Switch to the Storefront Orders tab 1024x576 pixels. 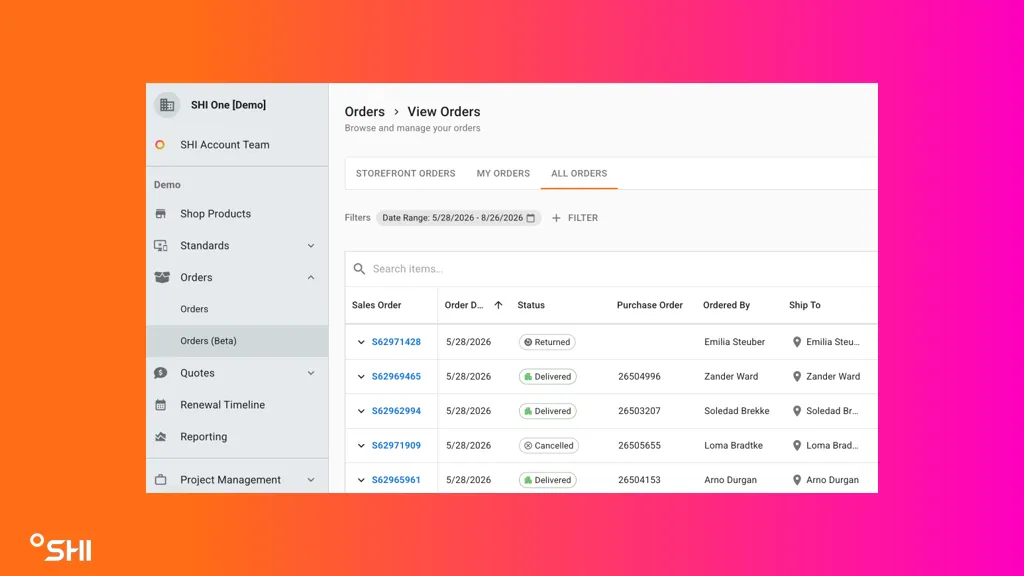(x=406, y=174)
